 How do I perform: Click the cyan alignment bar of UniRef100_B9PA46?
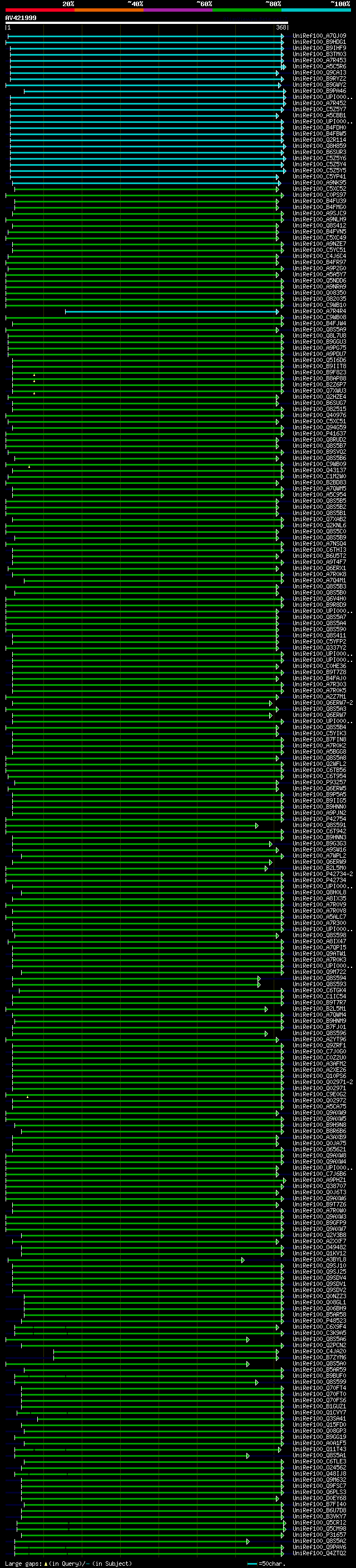(x=154, y=91)
